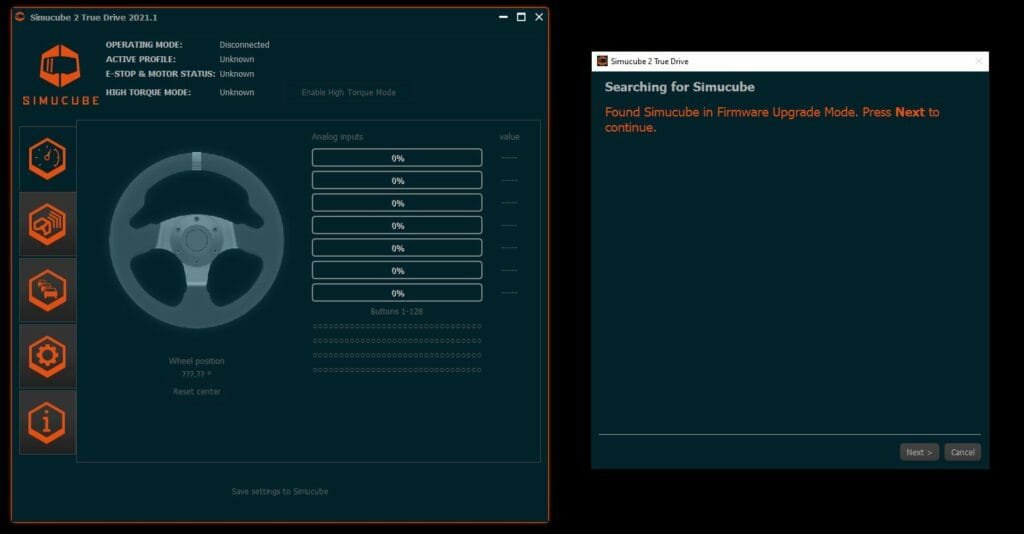Click the first row of button indicators

click(397, 326)
